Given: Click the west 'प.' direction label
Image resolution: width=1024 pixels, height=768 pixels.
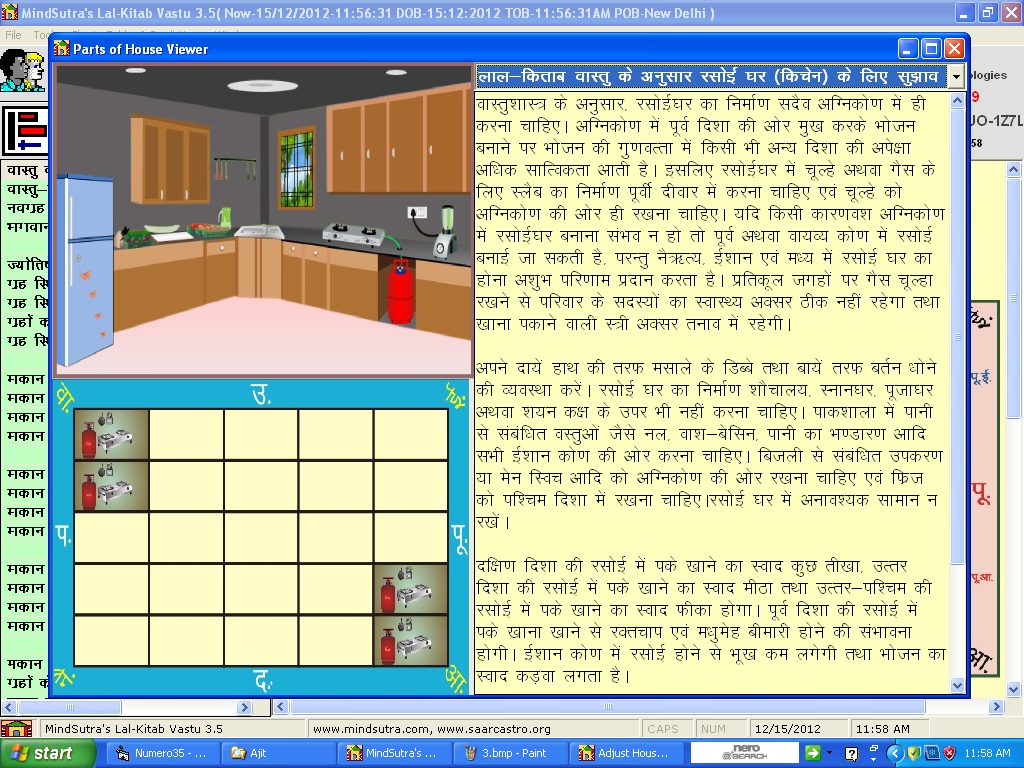Looking at the screenshot, I should [x=63, y=534].
